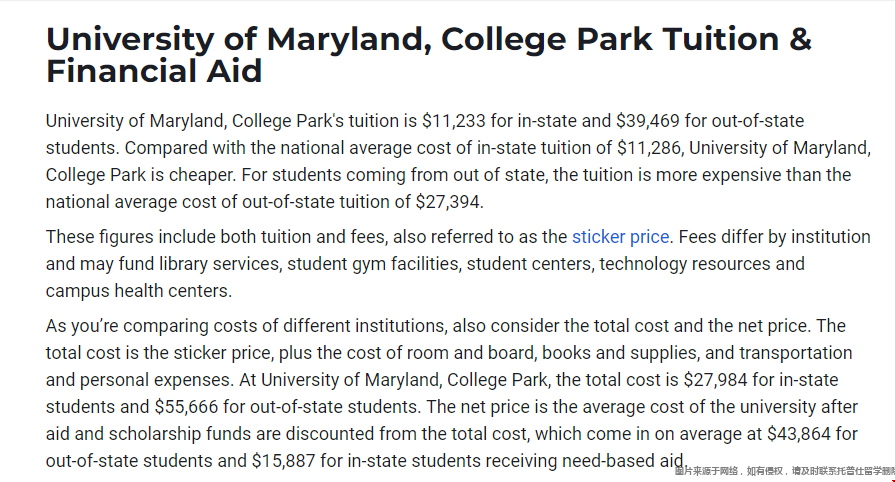This screenshot has width=895, height=482.
Task: Click the Chinese watermark text at bottom
Action: pos(785,471)
